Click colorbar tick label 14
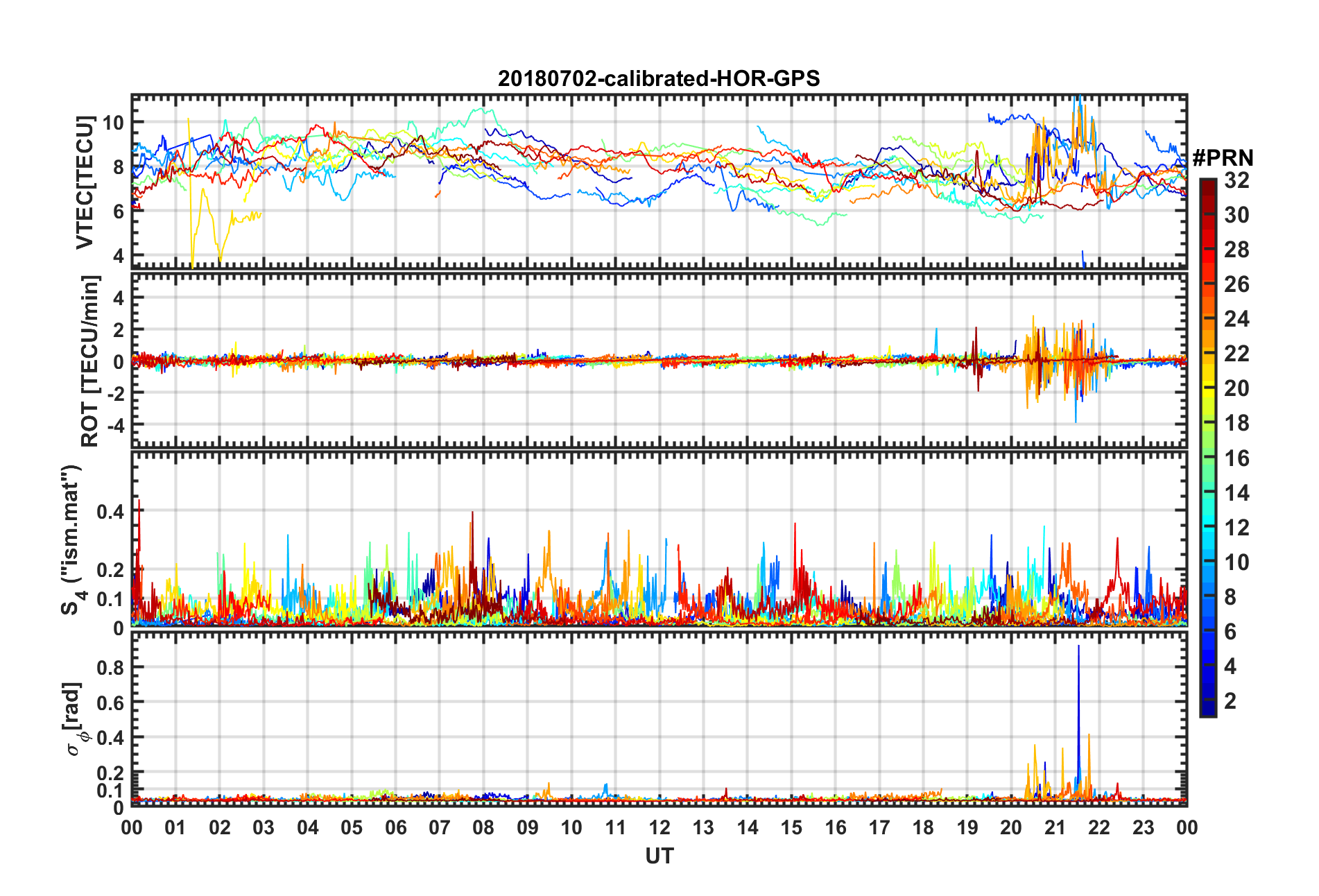The image size is (1319, 896). click(x=1236, y=493)
